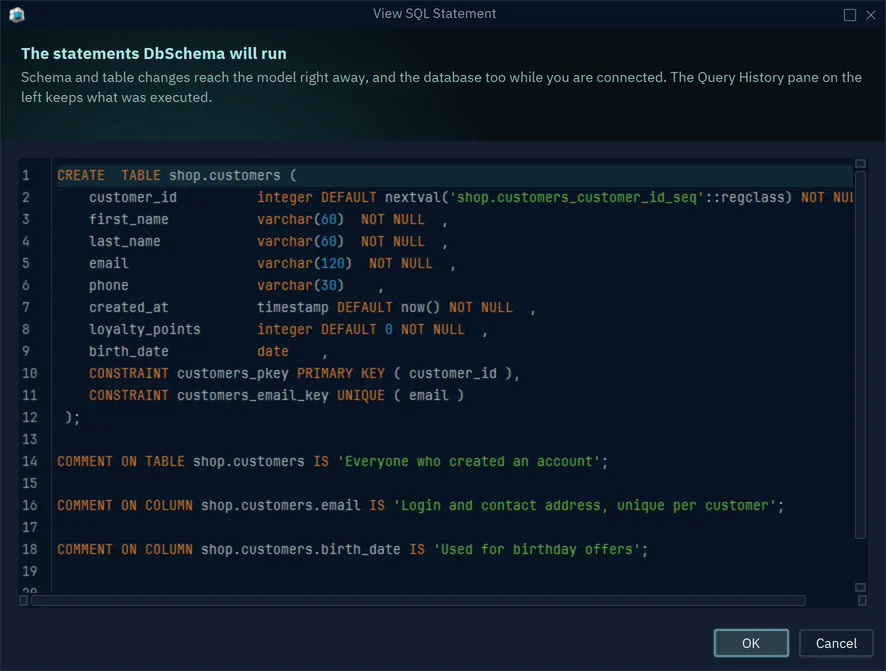This screenshot has width=886, height=671.
Task: Confirm with the OK button
Action: click(x=751, y=643)
